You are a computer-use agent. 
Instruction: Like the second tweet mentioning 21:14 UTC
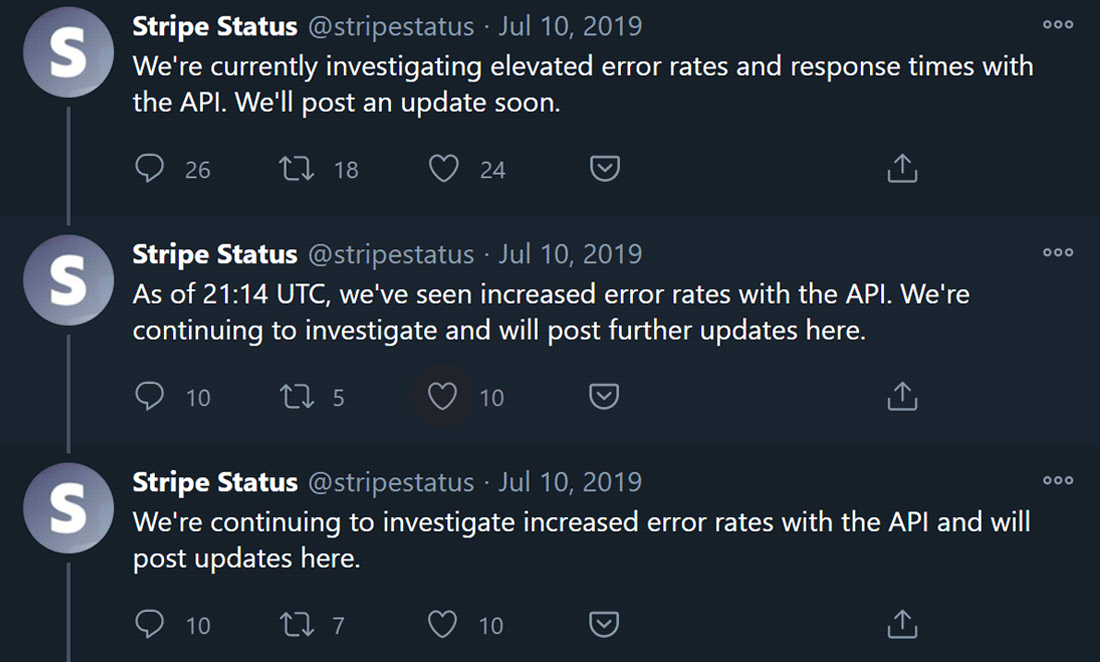tap(442, 396)
